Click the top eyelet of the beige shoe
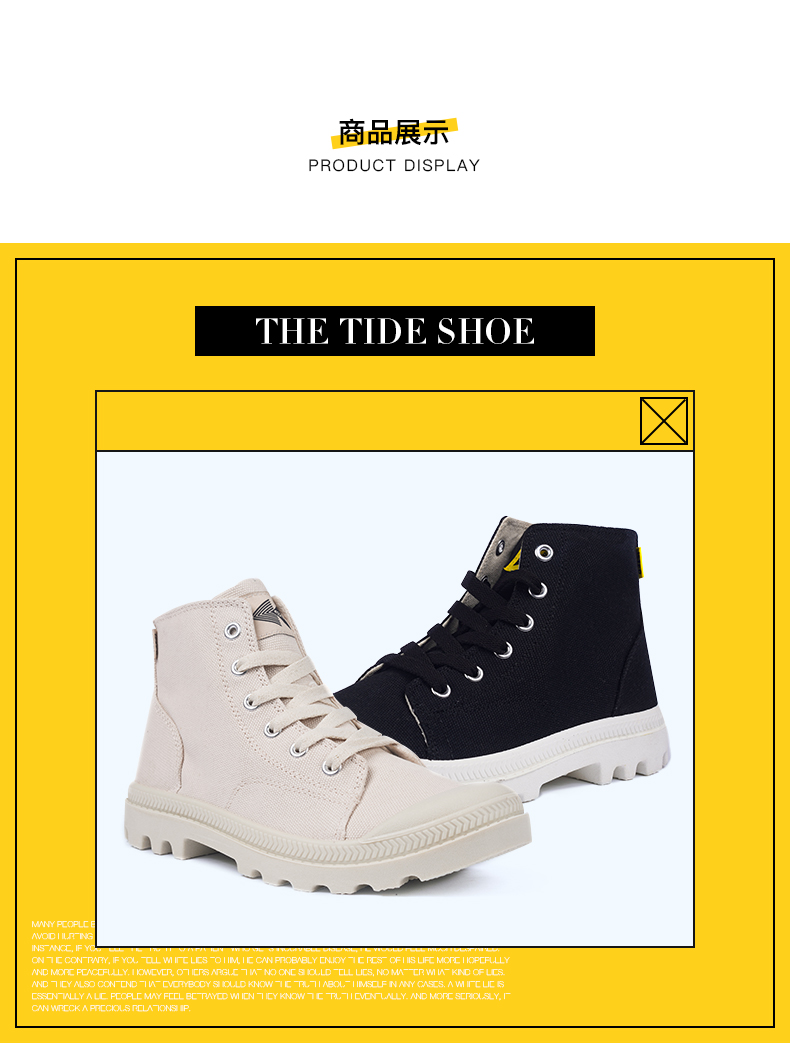This screenshot has height=1055, width=790. coord(232,630)
